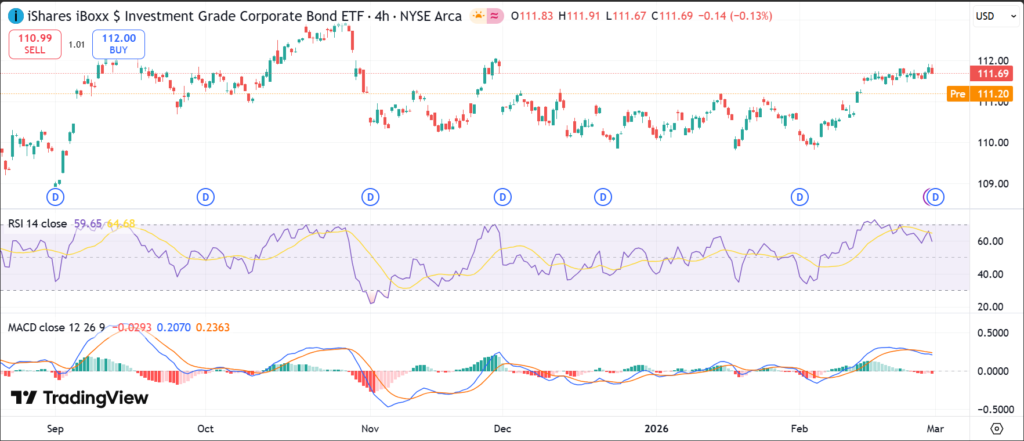Open the chart settings gear icon
Screen dimensions: 1024x441
tap(997, 429)
